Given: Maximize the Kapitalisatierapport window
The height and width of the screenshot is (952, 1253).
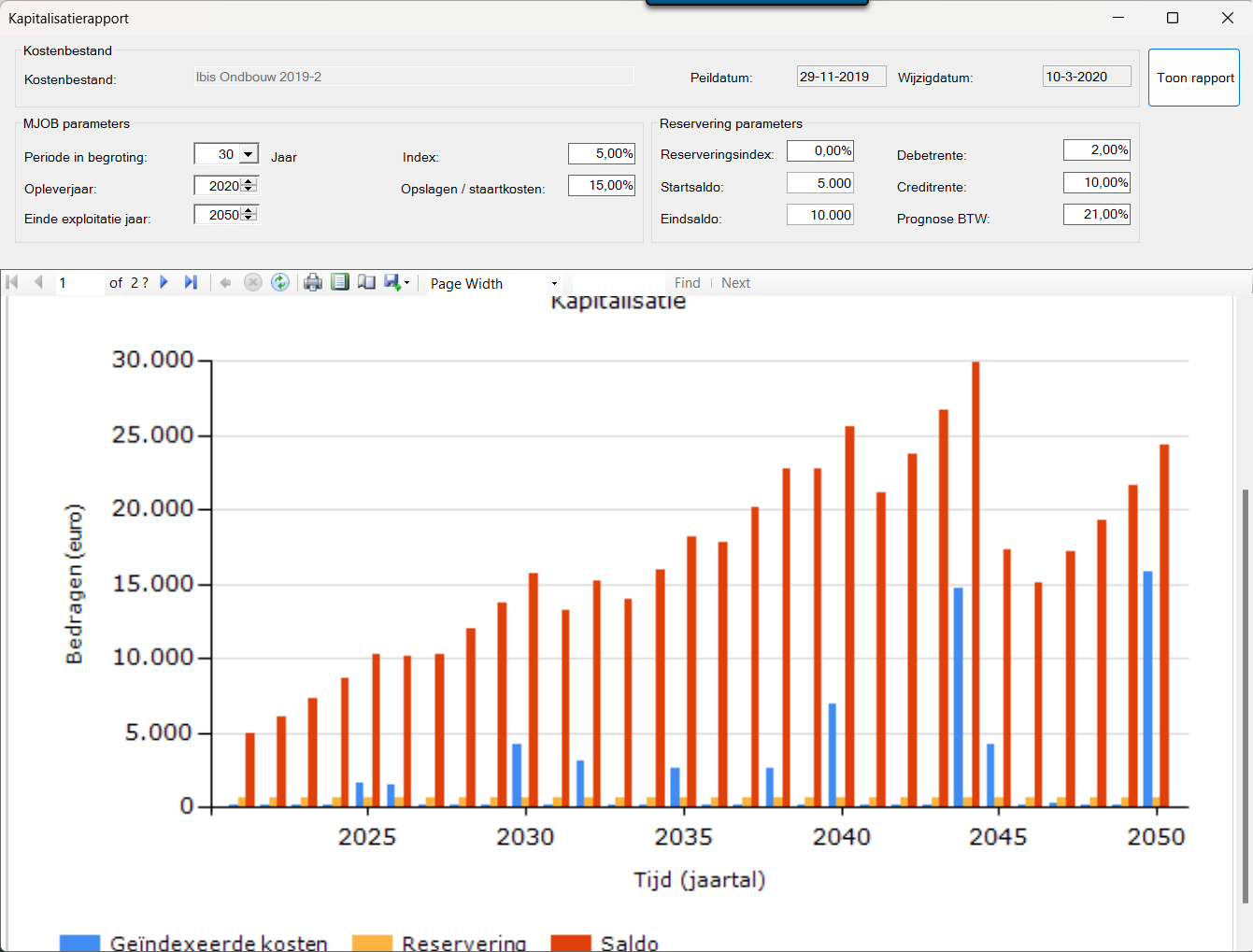Looking at the screenshot, I should (1173, 18).
